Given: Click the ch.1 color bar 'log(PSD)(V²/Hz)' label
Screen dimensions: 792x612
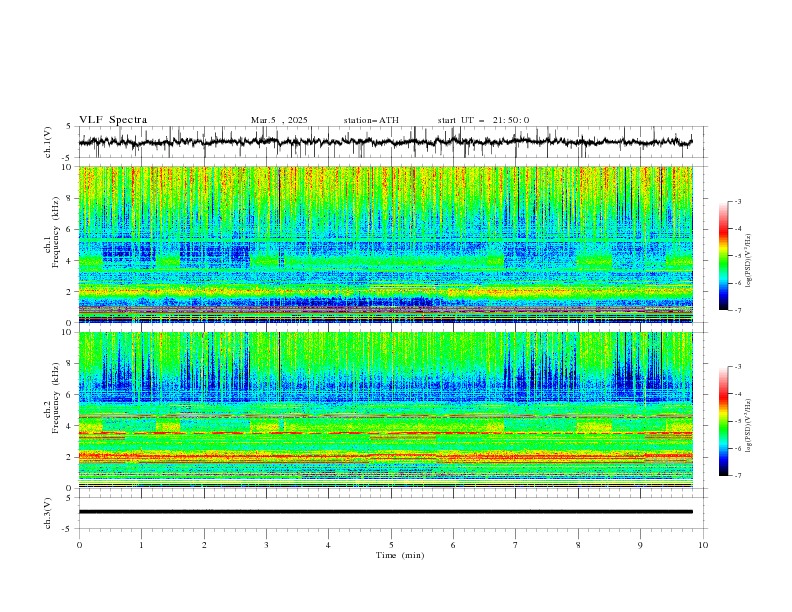Looking at the screenshot, I should (x=749, y=261).
